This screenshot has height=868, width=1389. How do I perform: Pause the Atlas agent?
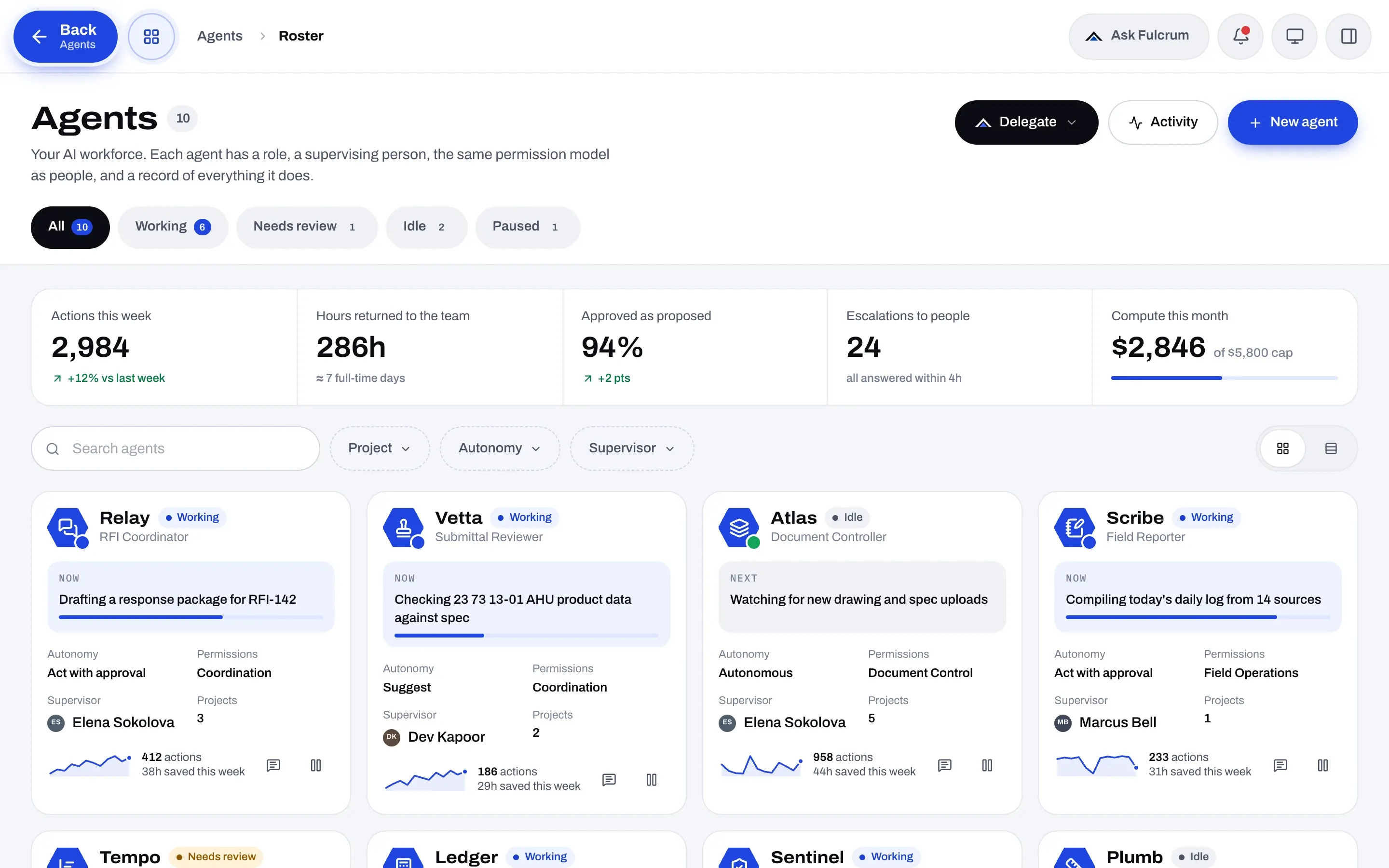[987, 765]
